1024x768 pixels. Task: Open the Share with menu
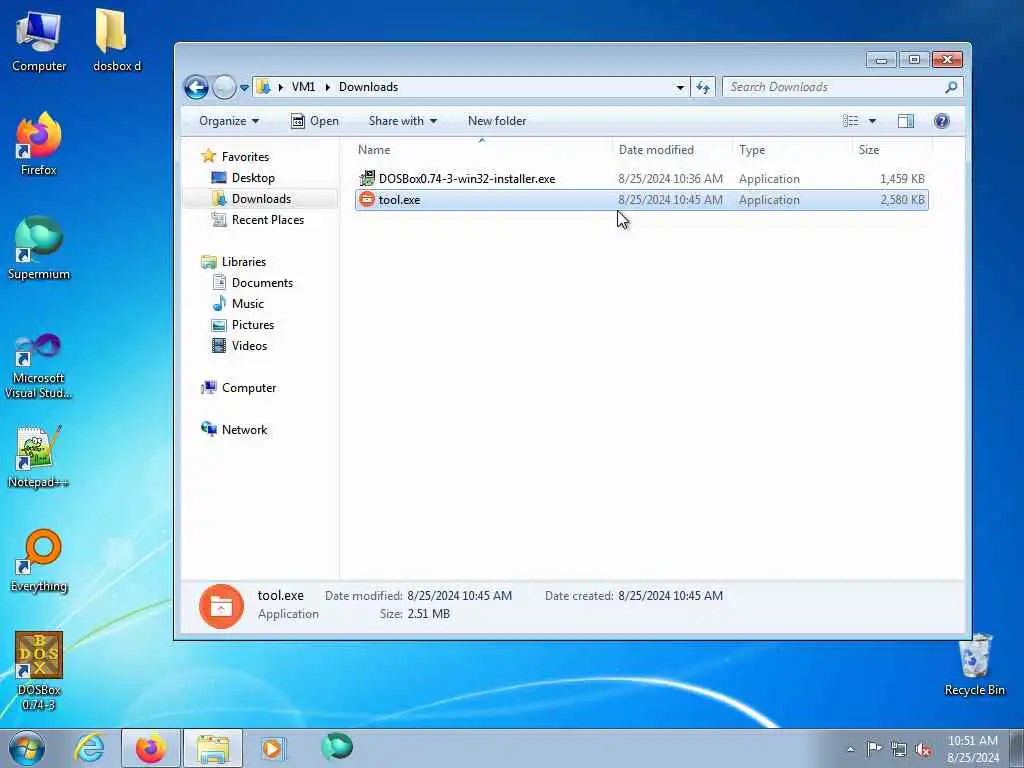click(x=402, y=121)
